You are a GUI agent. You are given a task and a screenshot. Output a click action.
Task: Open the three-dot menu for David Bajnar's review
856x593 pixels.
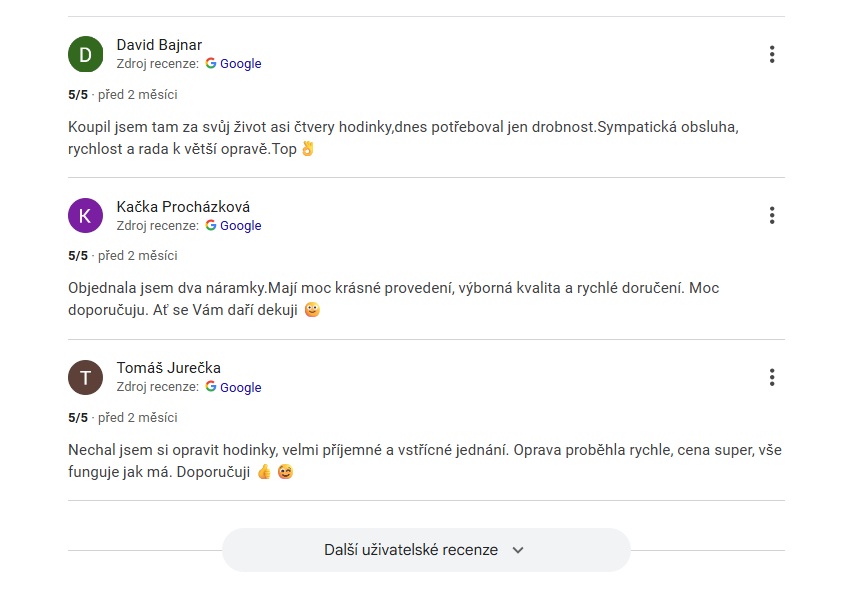(x=771, y=55)
